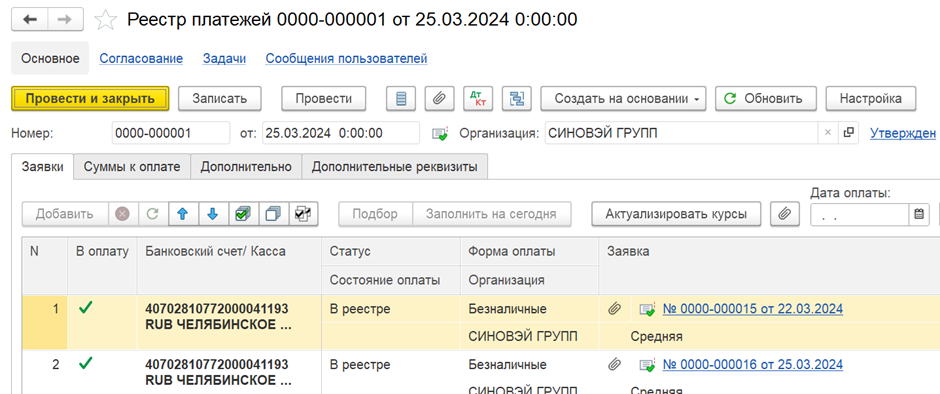Image resolution: width=940 pixels, height=394 pixels.
Task: Click the Добавить button in table toolbar
Action: [x=65, y=214]
